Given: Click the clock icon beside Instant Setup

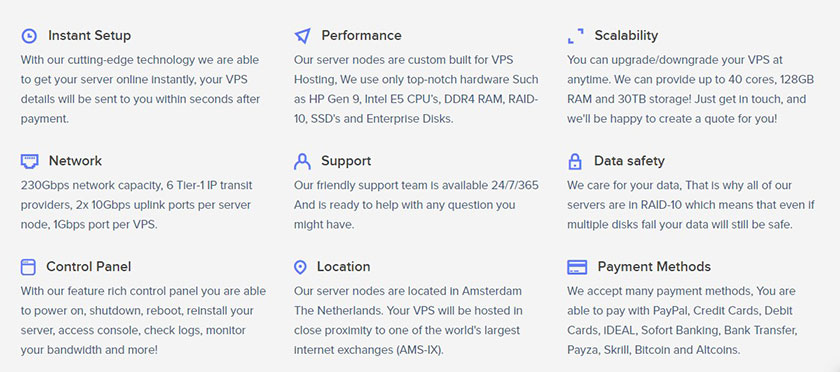Looking at the screenshot, I should (29, 36).
